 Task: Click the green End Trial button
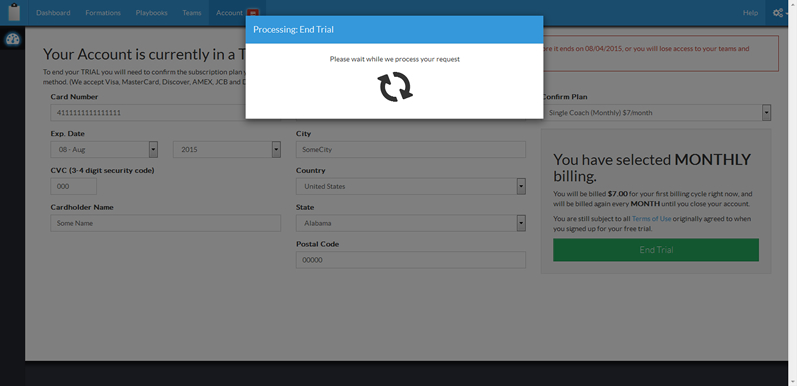click(656, 250)
